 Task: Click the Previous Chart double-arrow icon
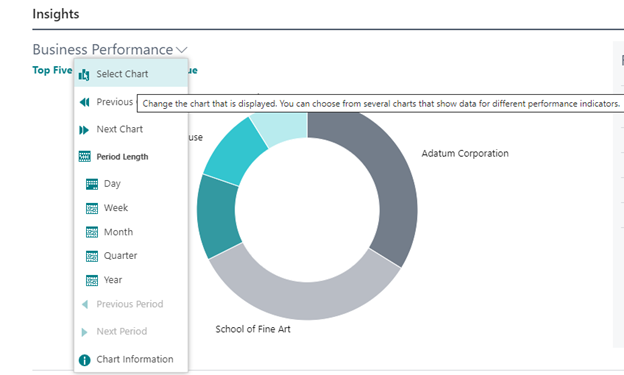click(x=84, y=102)
